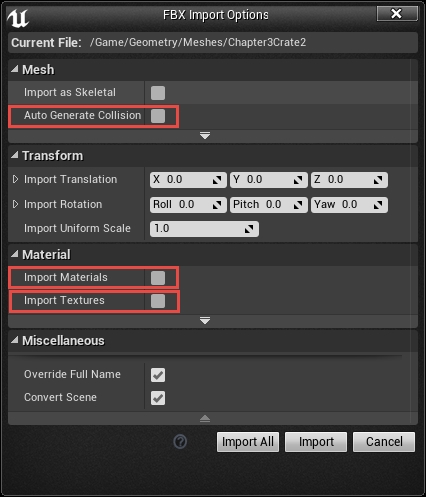Show advanced Mesh options arrow
426x497 pixels.
(x=205, y=136)
